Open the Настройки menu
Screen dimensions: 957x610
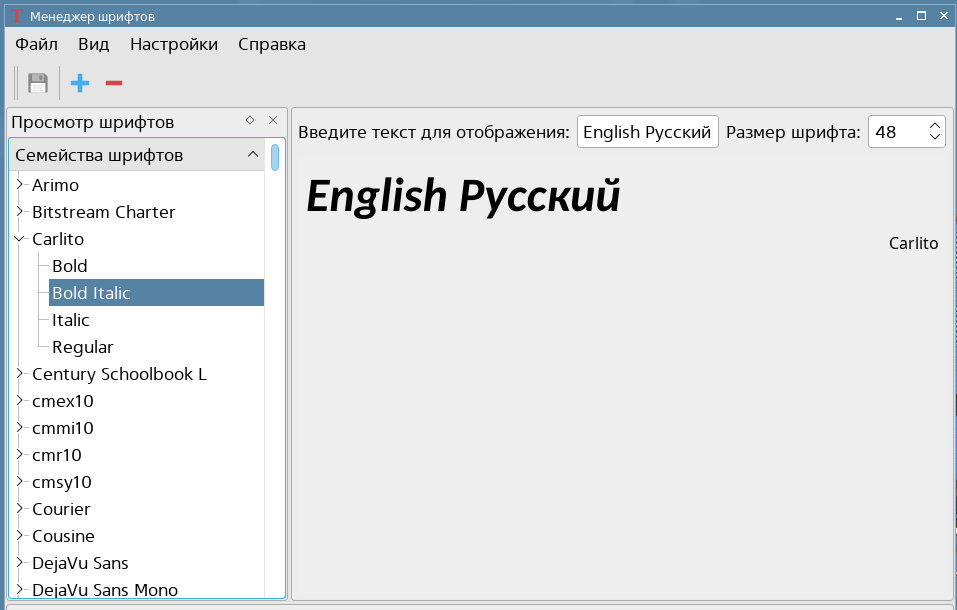click(x=174, y=44)
